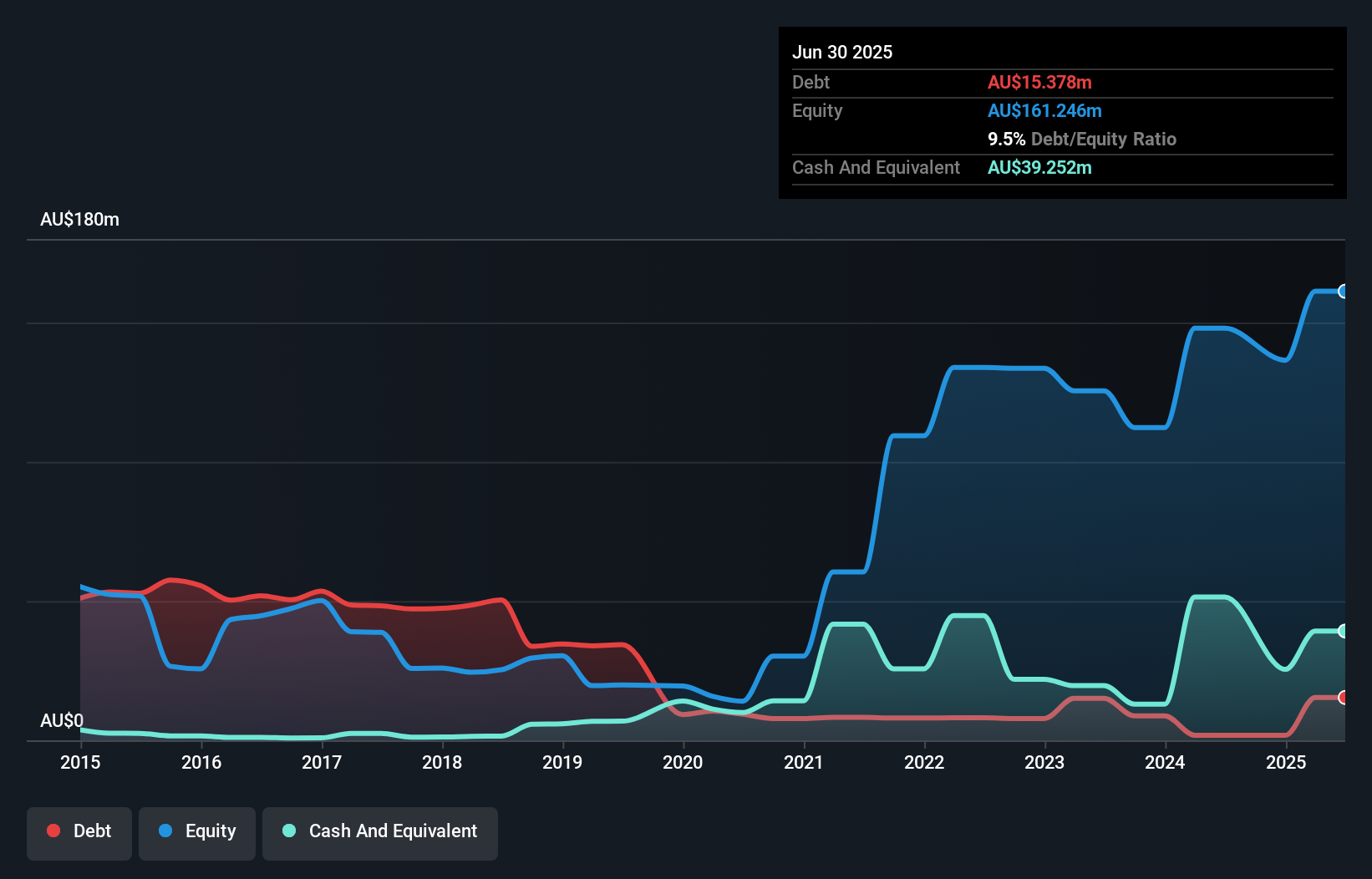Viewport: 1372px width, 879px height.
Task: Click the AU$15.378m debt value
Action: click(1039, 82)
